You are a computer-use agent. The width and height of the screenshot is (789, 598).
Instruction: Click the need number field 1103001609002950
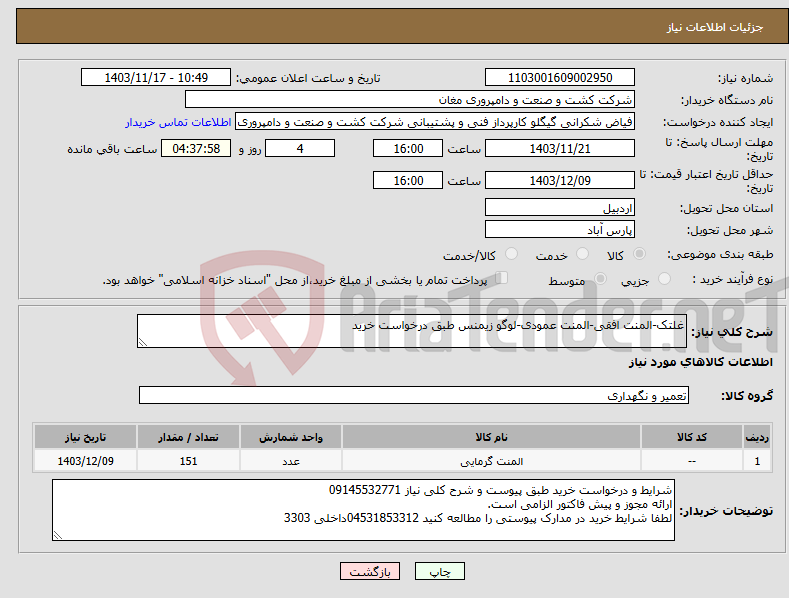[x=560, y=78]
